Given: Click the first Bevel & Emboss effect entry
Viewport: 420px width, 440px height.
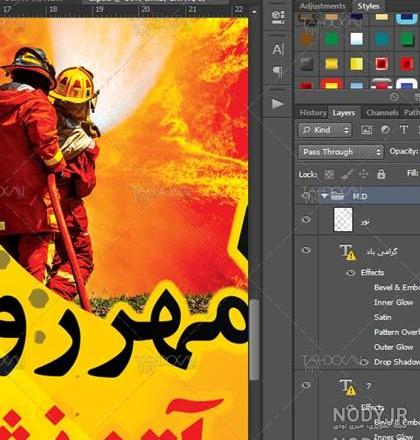Looking at the screenshot, I should (x=397, y=287).
